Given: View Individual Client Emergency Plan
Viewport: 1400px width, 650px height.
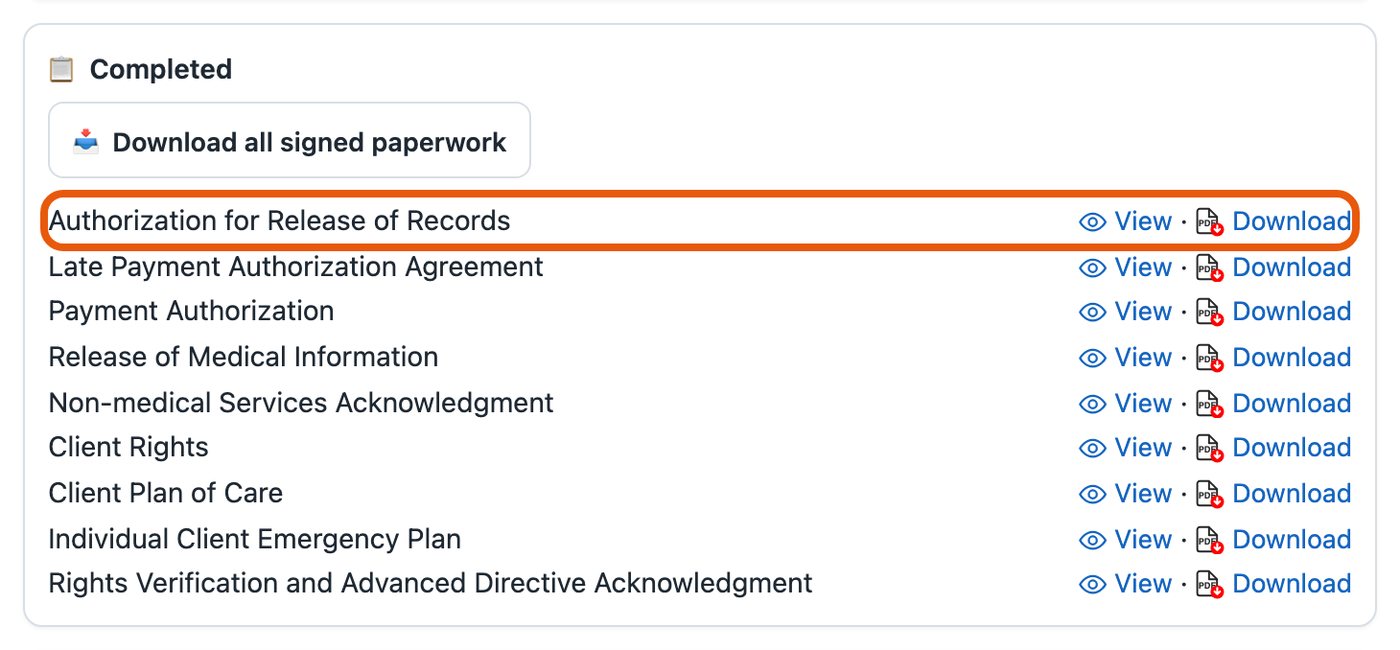Looking at the screenshot, I should click(1143, 540).
